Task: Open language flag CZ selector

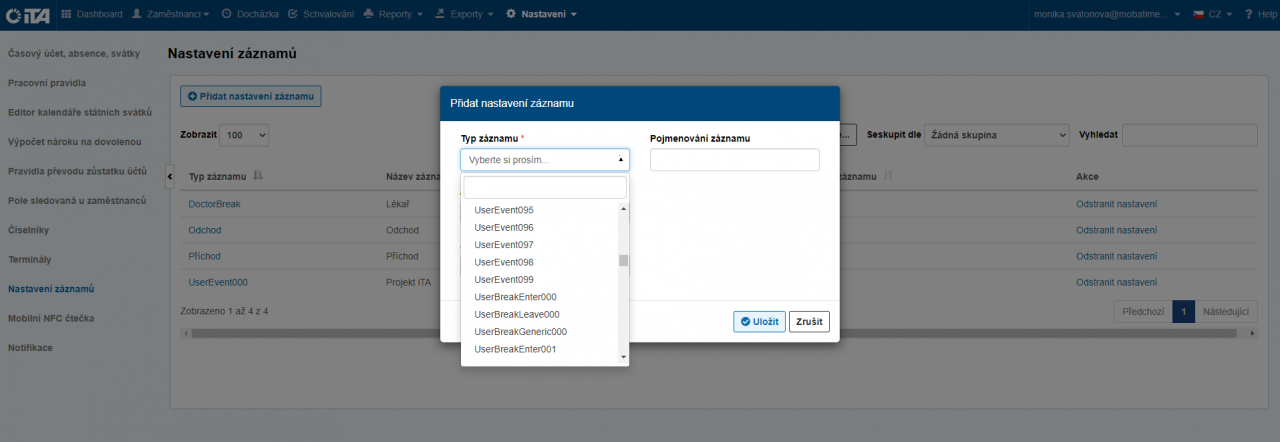Action: click(1212, 14)
